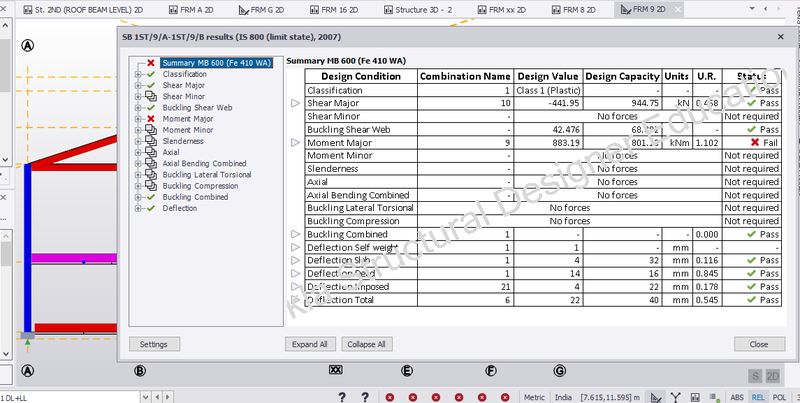Switch to Structure 3D - 2 tab
Screen dimensions: 800x403
[417, 10]
